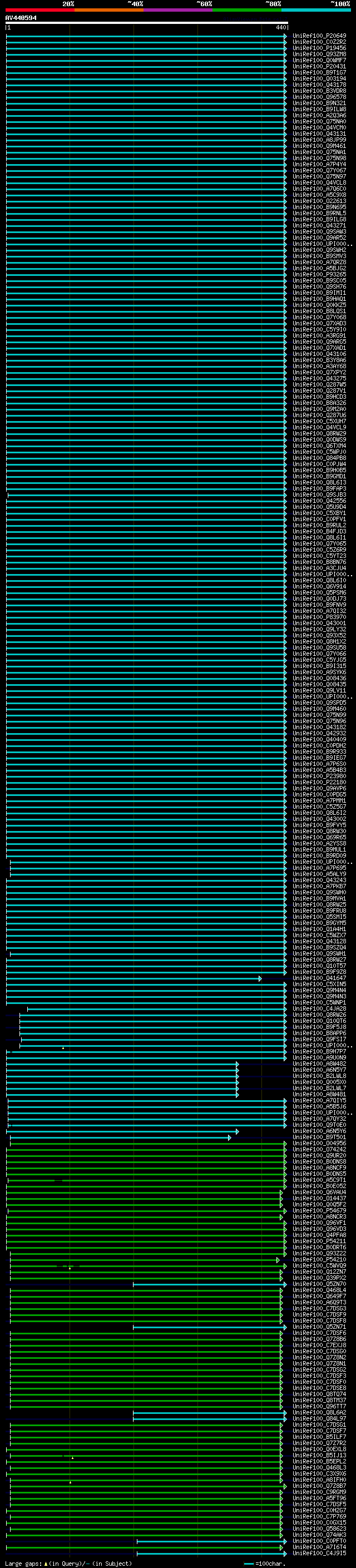Select the UniRef100_Q9M461 label
The image size is (356, 1568).
pyautogui.click(x=319, y=146)
